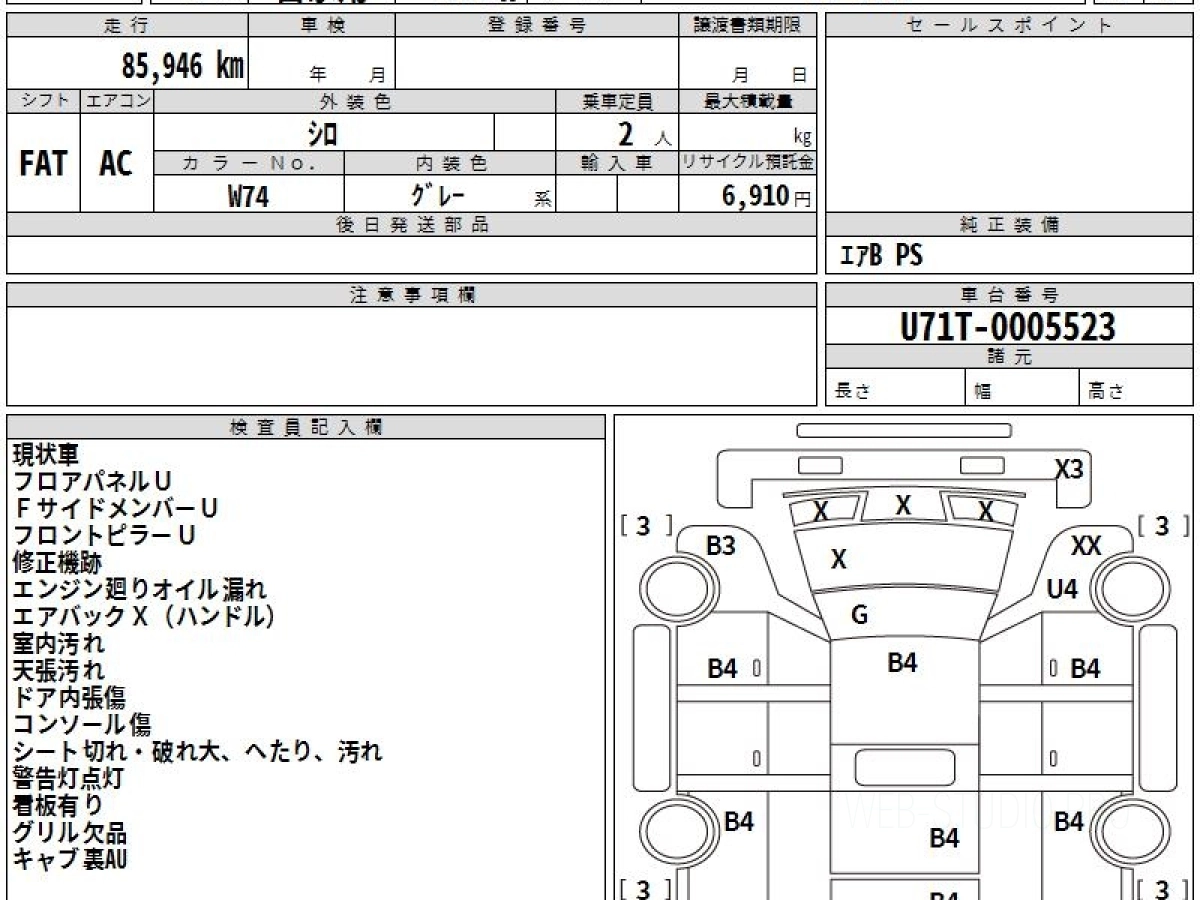Click the エアコン label
The height and width of the screenshot is (900, 1200).
click(117, 101)
